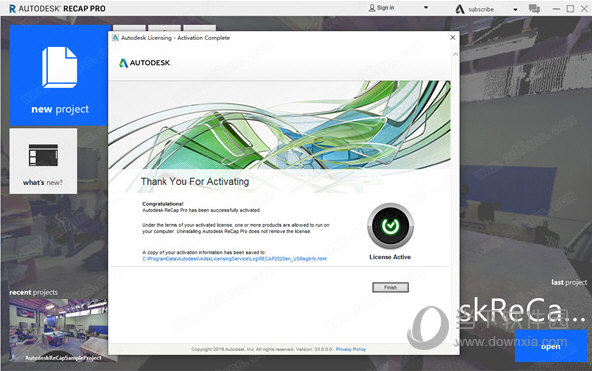Click the 'Thank You For Activating' heading
This screenshot has height=371, width=592.
pos(195,182)
